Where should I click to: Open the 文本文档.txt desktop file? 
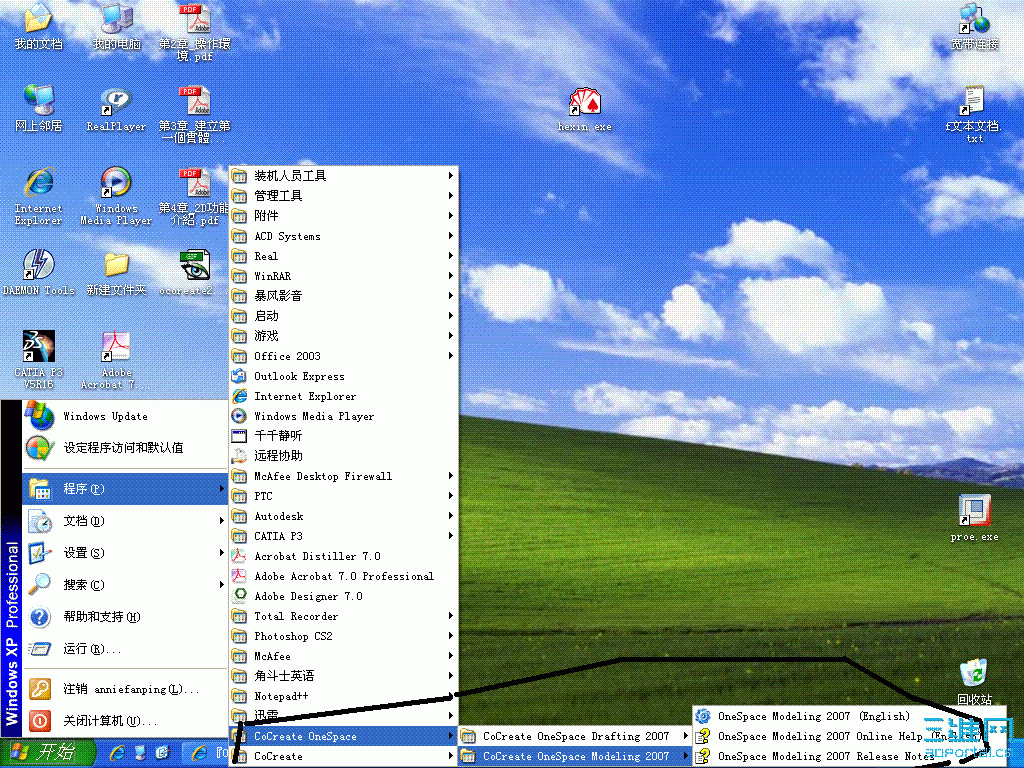[974, 114]
